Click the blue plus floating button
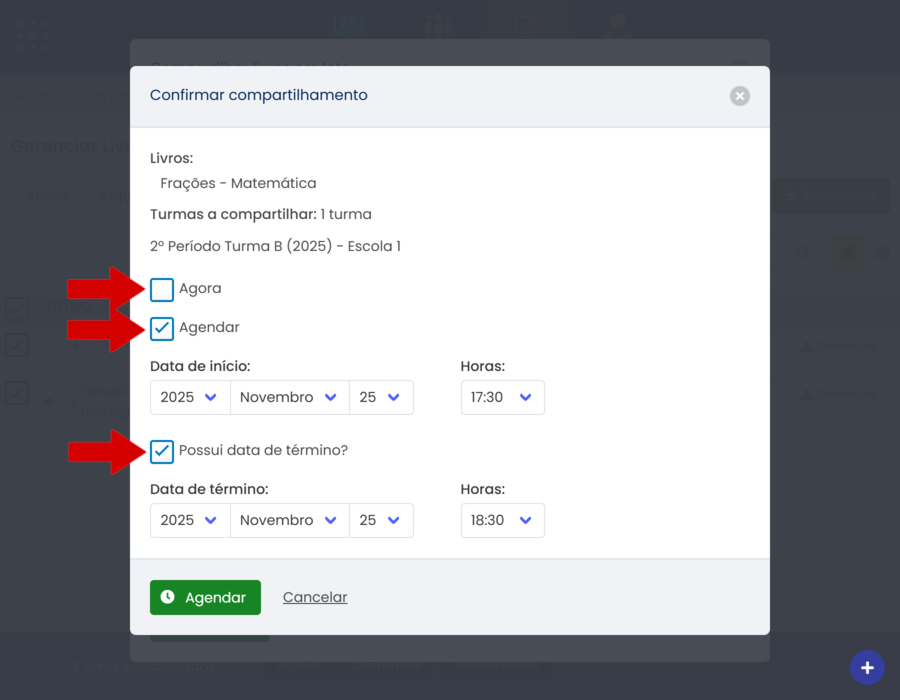Screen dimensions: 900x700 click(x=867, y=668)
